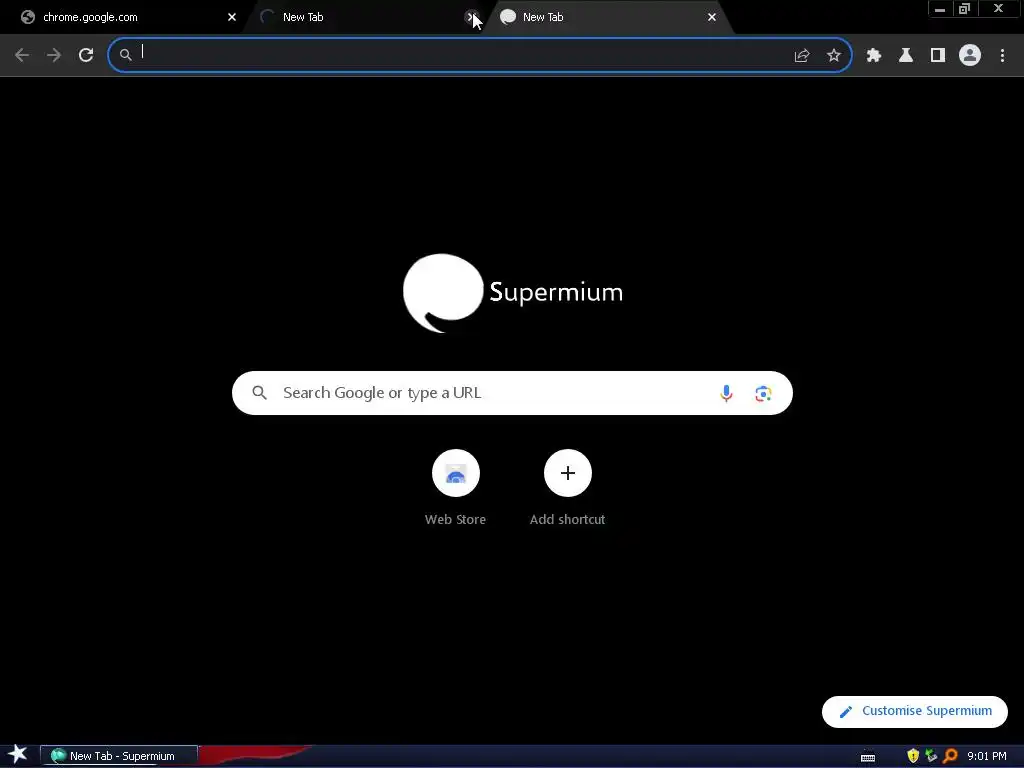Click the yellow shield tray icon
Viewport: 1024px width, 768px height.
pos(913,756)
